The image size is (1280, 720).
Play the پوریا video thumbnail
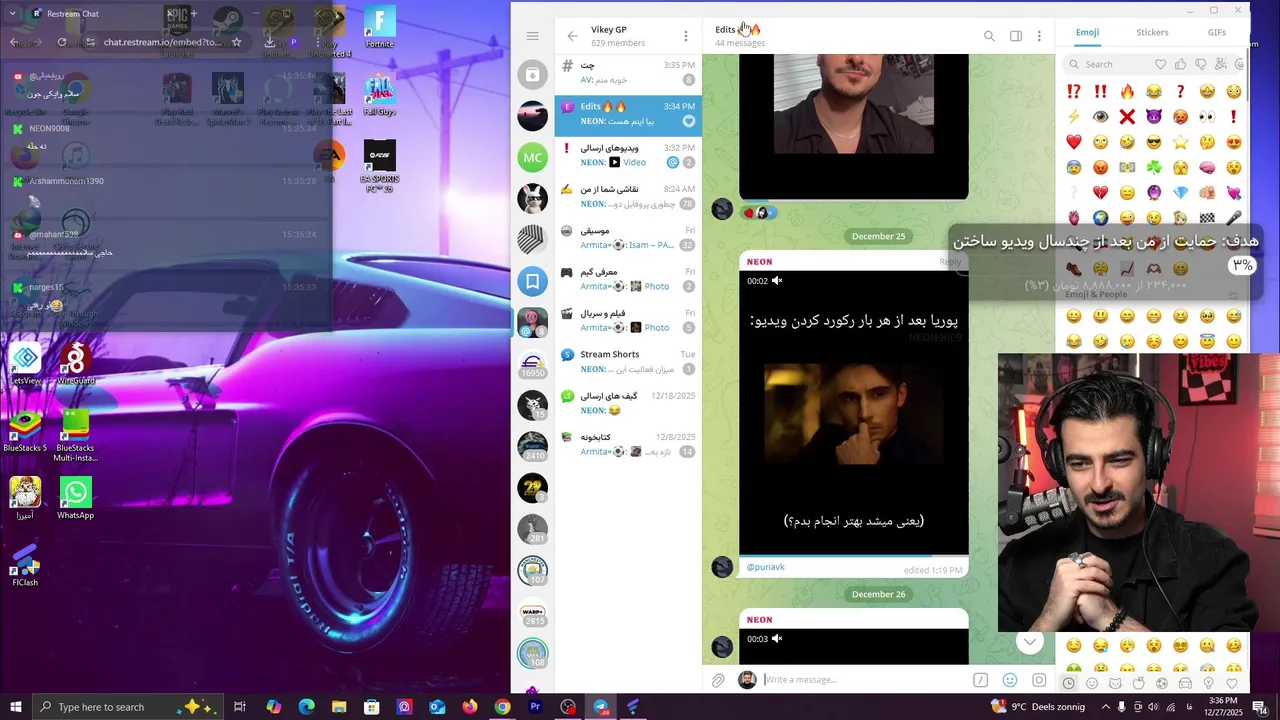point(853,412)
